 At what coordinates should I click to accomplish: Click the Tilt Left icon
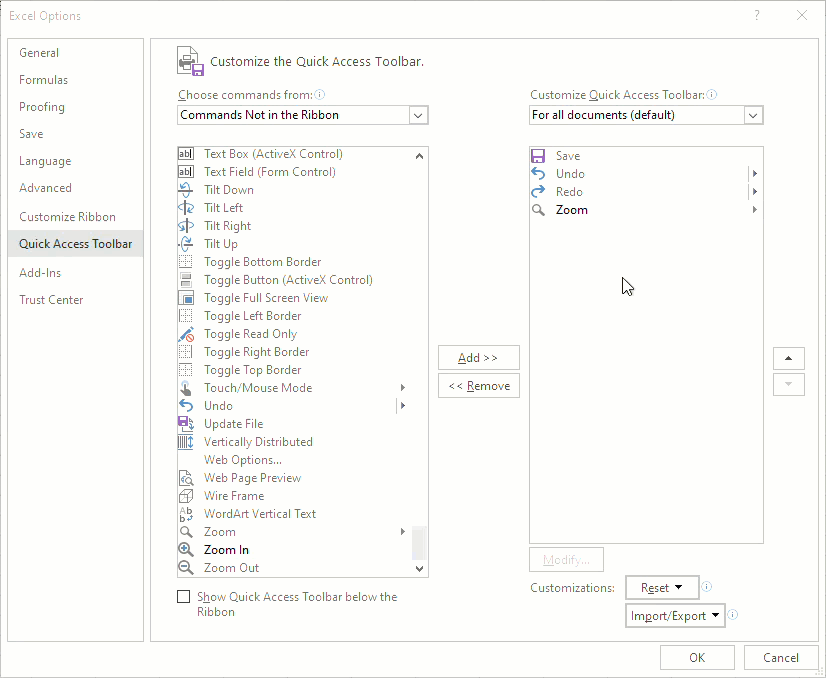[x=185, y=208]
